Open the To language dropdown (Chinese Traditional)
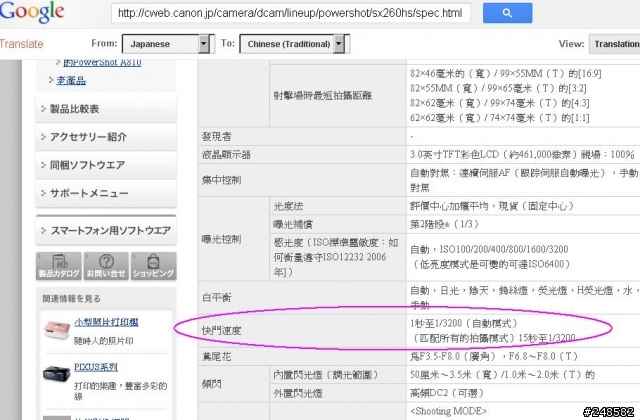The image size is (640, 420). tap(295, 44)
